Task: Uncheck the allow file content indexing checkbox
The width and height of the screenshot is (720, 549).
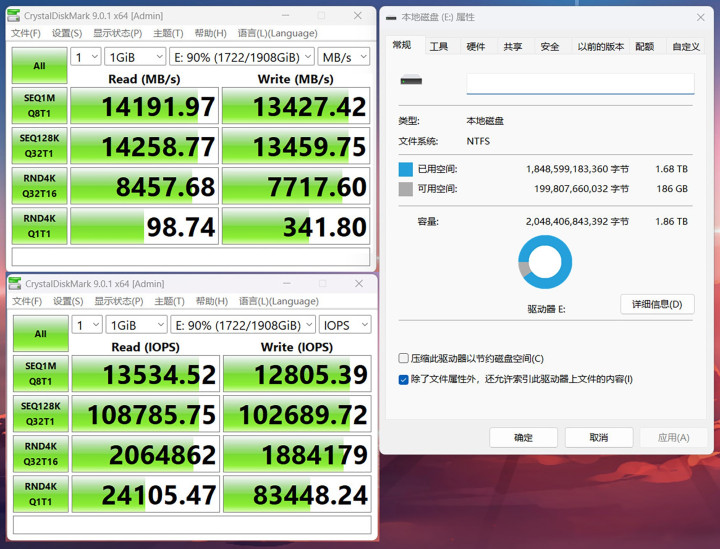Action: [x=404, y=379]
